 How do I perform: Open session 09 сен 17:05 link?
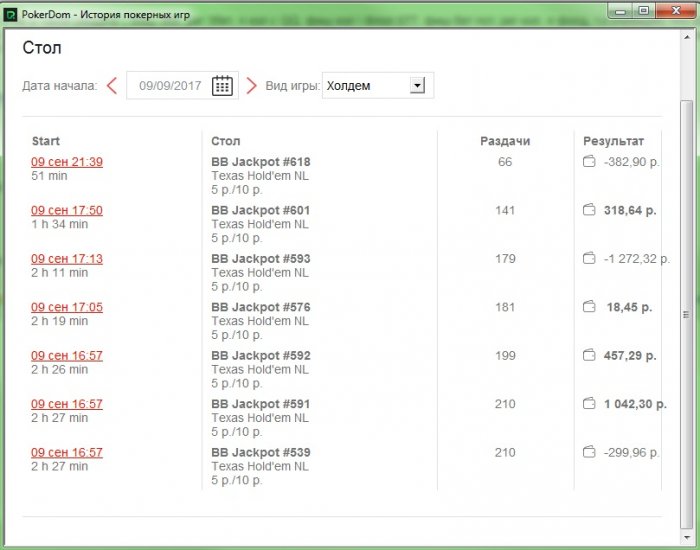pos(67,307)
